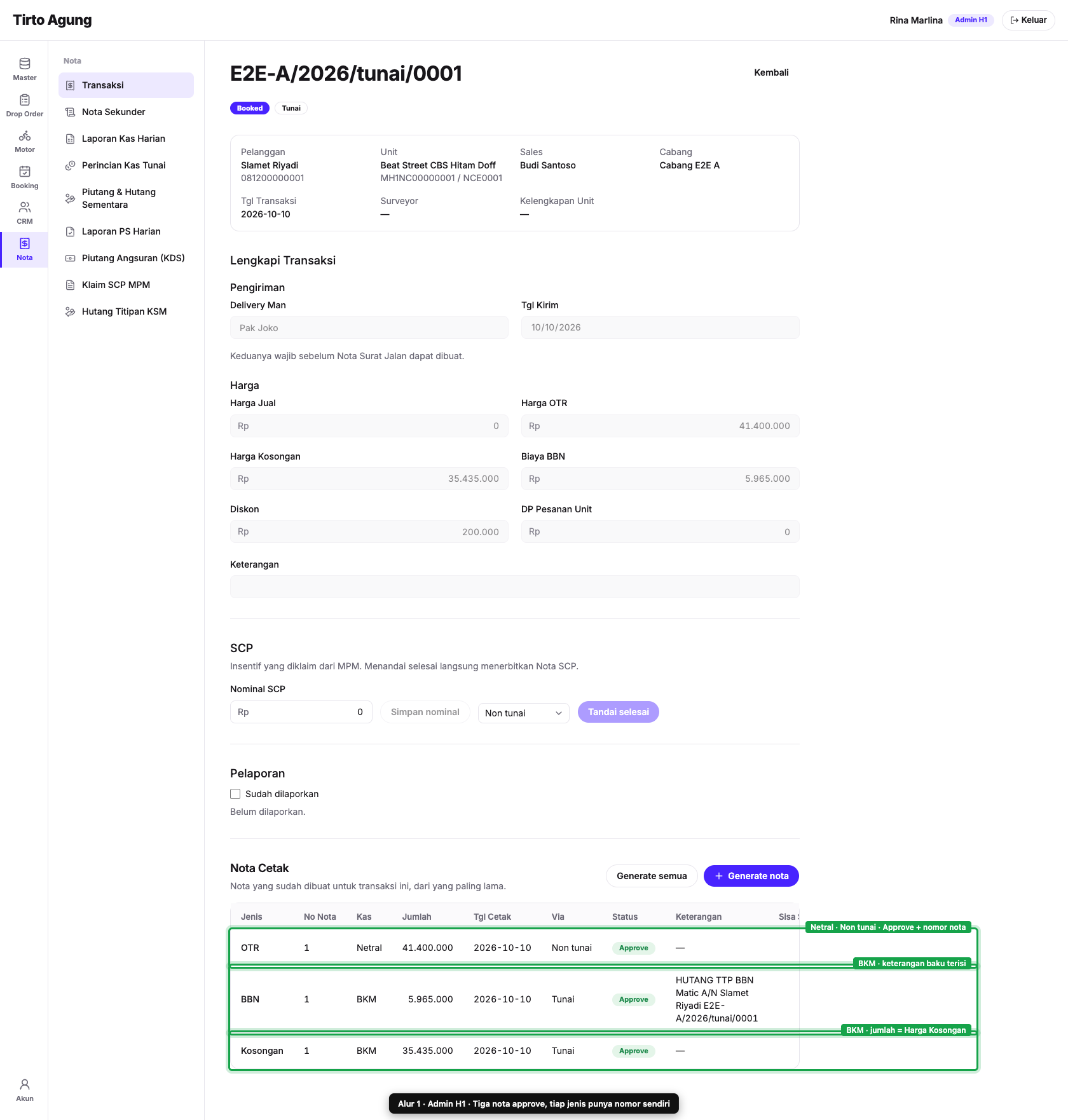Click the Transaksi menu item
Screen dimensions: 1068x1120
(126, 85)
